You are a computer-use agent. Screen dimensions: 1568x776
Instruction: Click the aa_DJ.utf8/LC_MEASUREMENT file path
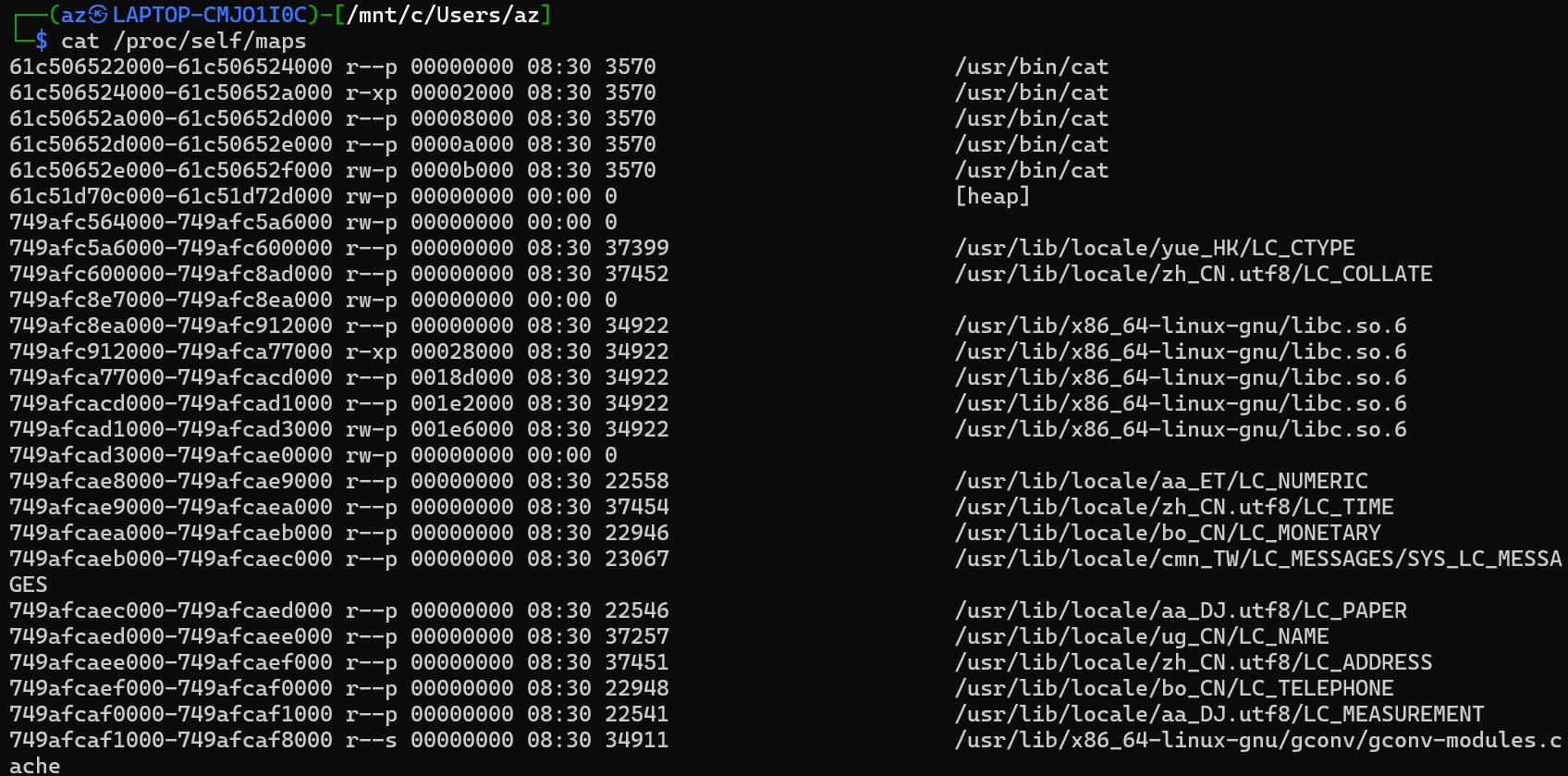tap(1219, 714)
